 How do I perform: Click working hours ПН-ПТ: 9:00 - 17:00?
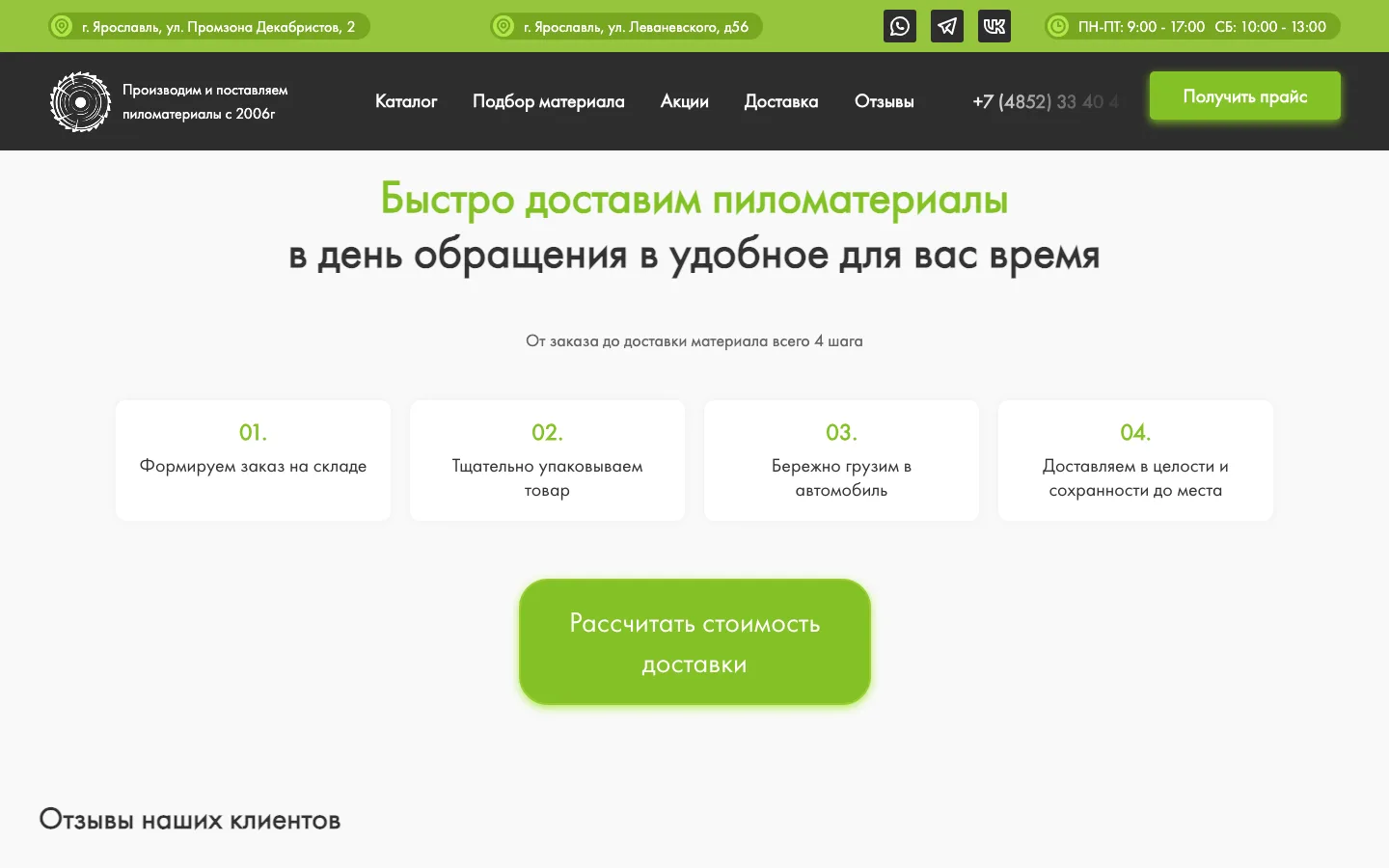(x=1141, y=27)
